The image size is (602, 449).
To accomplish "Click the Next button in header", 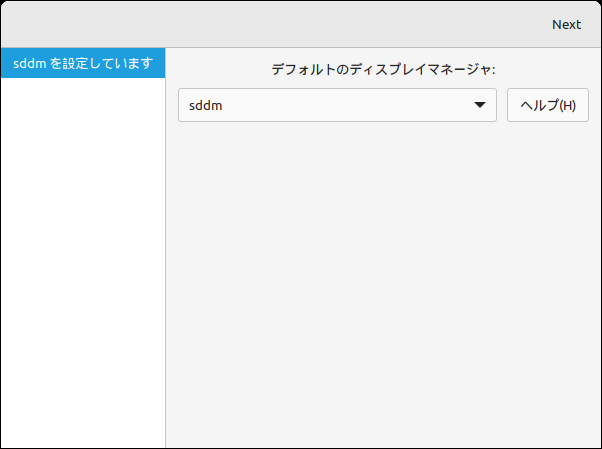I will tap(566, 25).
